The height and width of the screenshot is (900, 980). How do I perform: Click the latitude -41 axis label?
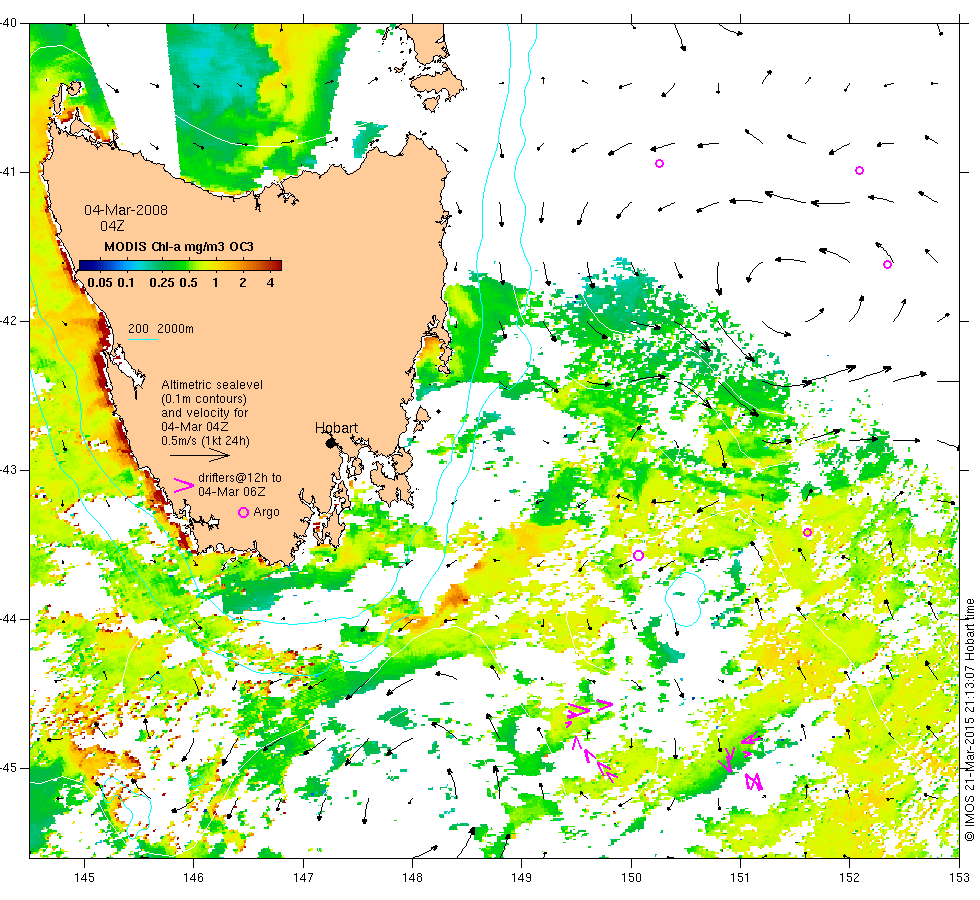(8, 172)
